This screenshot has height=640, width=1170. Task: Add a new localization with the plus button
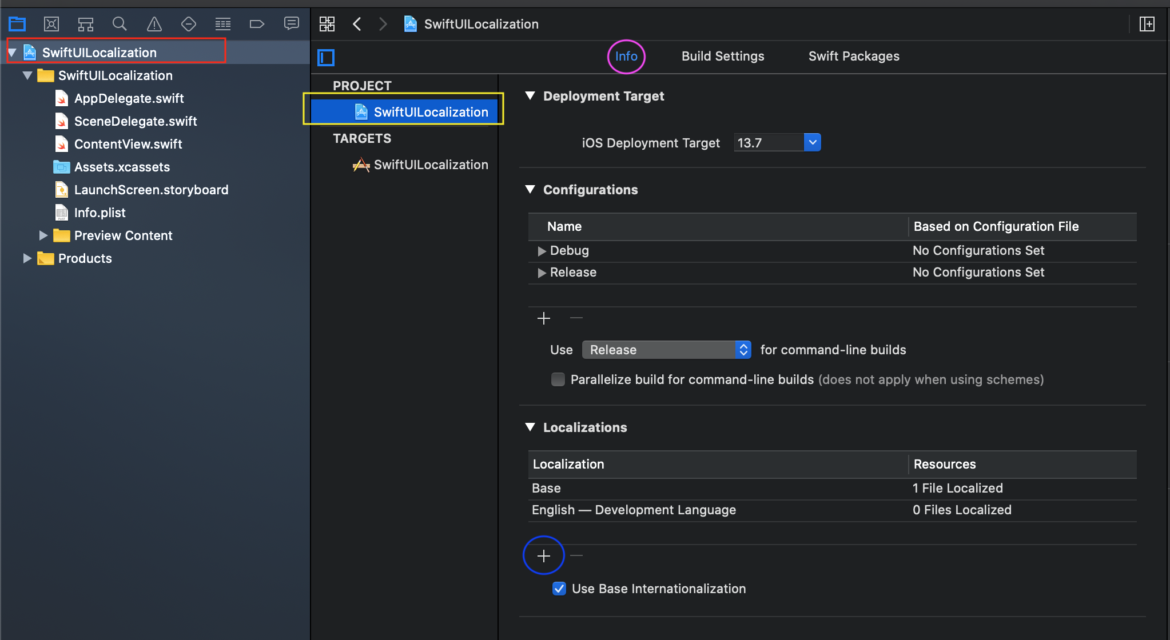click(543, 555)
